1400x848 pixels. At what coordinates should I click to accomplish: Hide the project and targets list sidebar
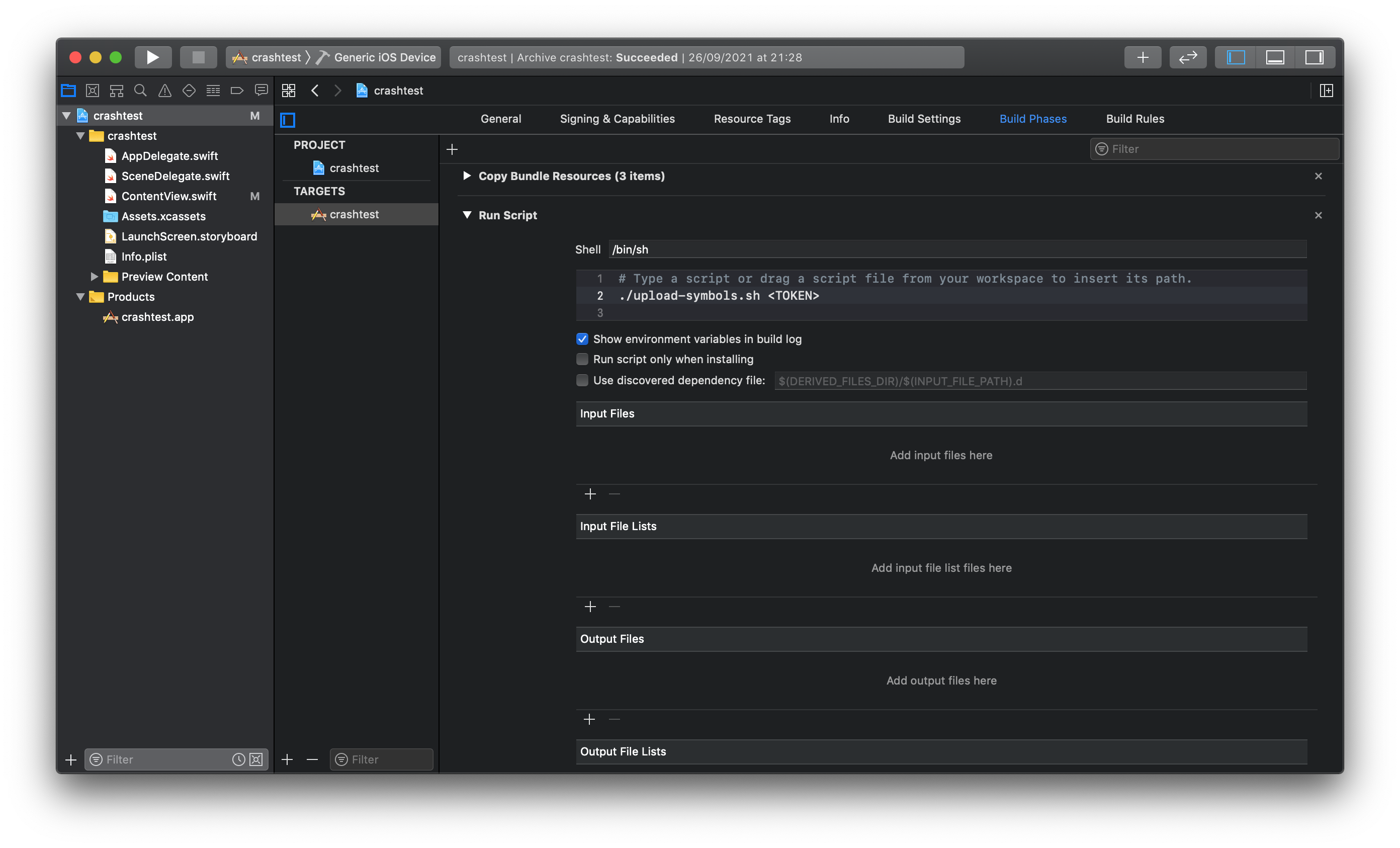click(288, 120)
